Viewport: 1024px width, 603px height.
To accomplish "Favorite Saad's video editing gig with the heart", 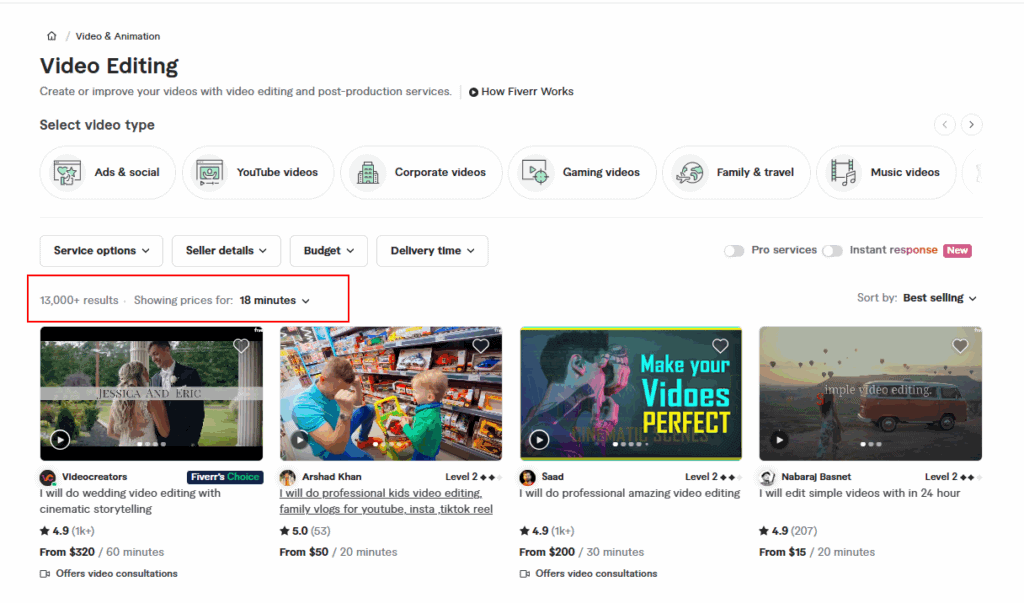I will [x=720, y=345].
